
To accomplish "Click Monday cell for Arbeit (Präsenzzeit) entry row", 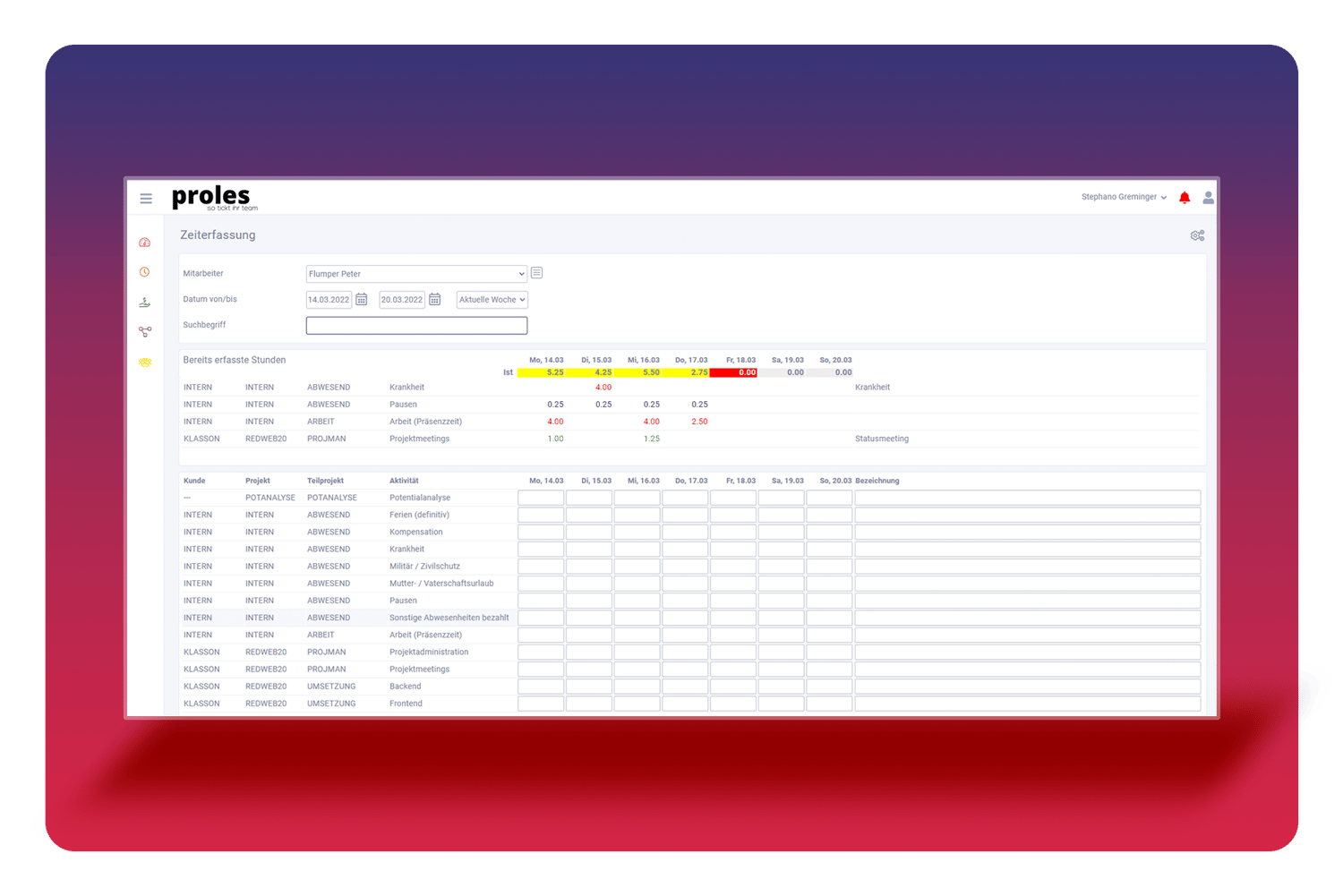I will point(541,635).
